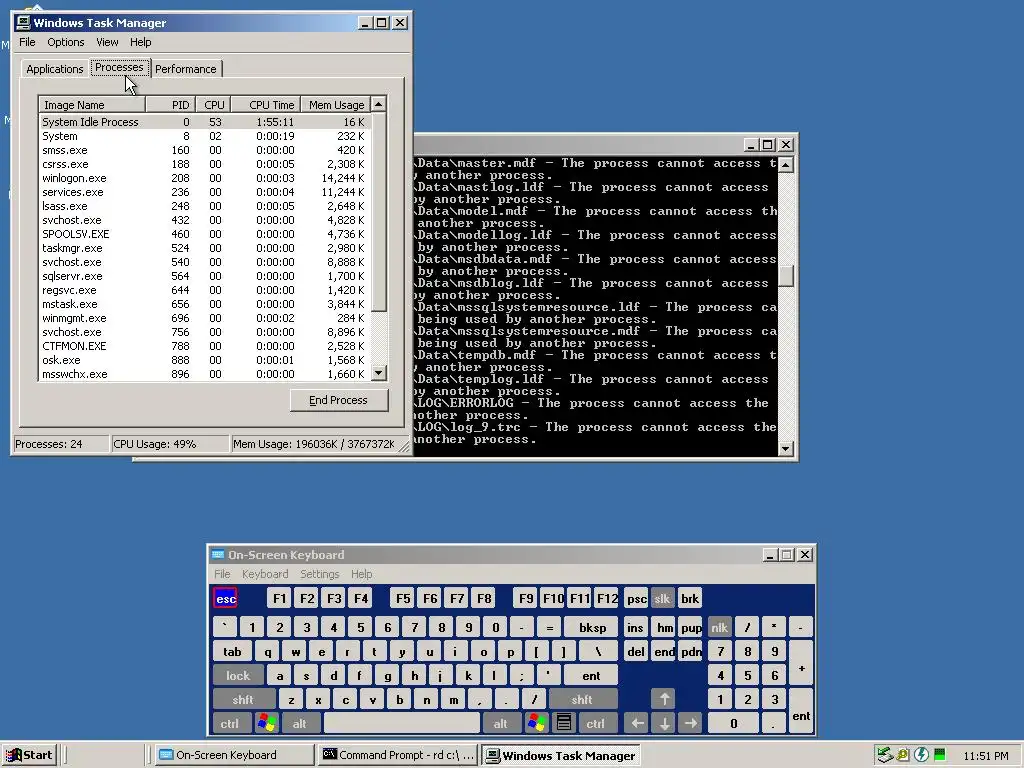The height and width of the screenshot is (768, 1024).
Task: Toggle the lock (caps lock) key
Action: [238, 675]
